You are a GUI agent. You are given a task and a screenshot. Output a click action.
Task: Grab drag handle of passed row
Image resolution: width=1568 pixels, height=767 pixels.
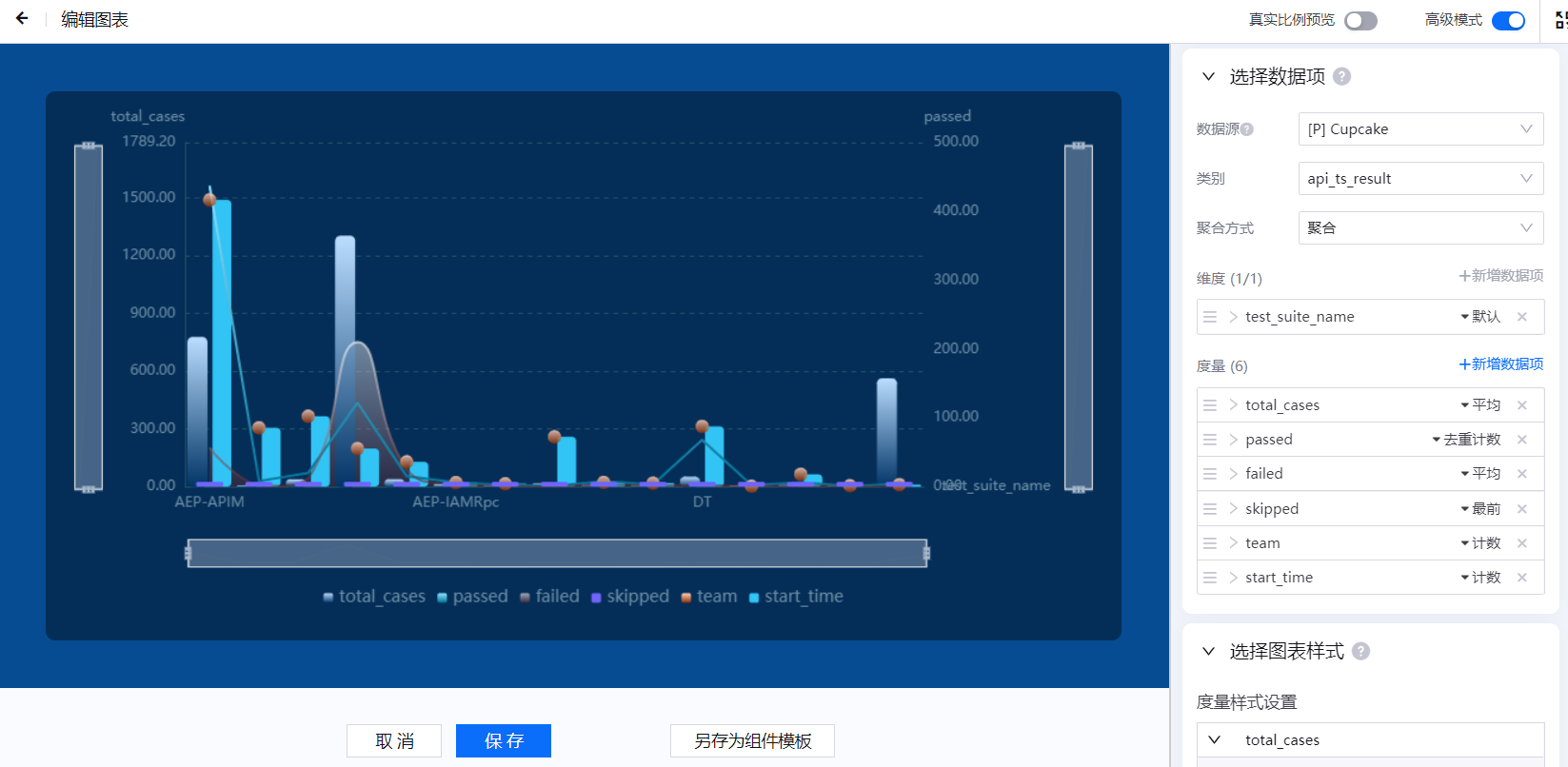(x=1210, y=440)
